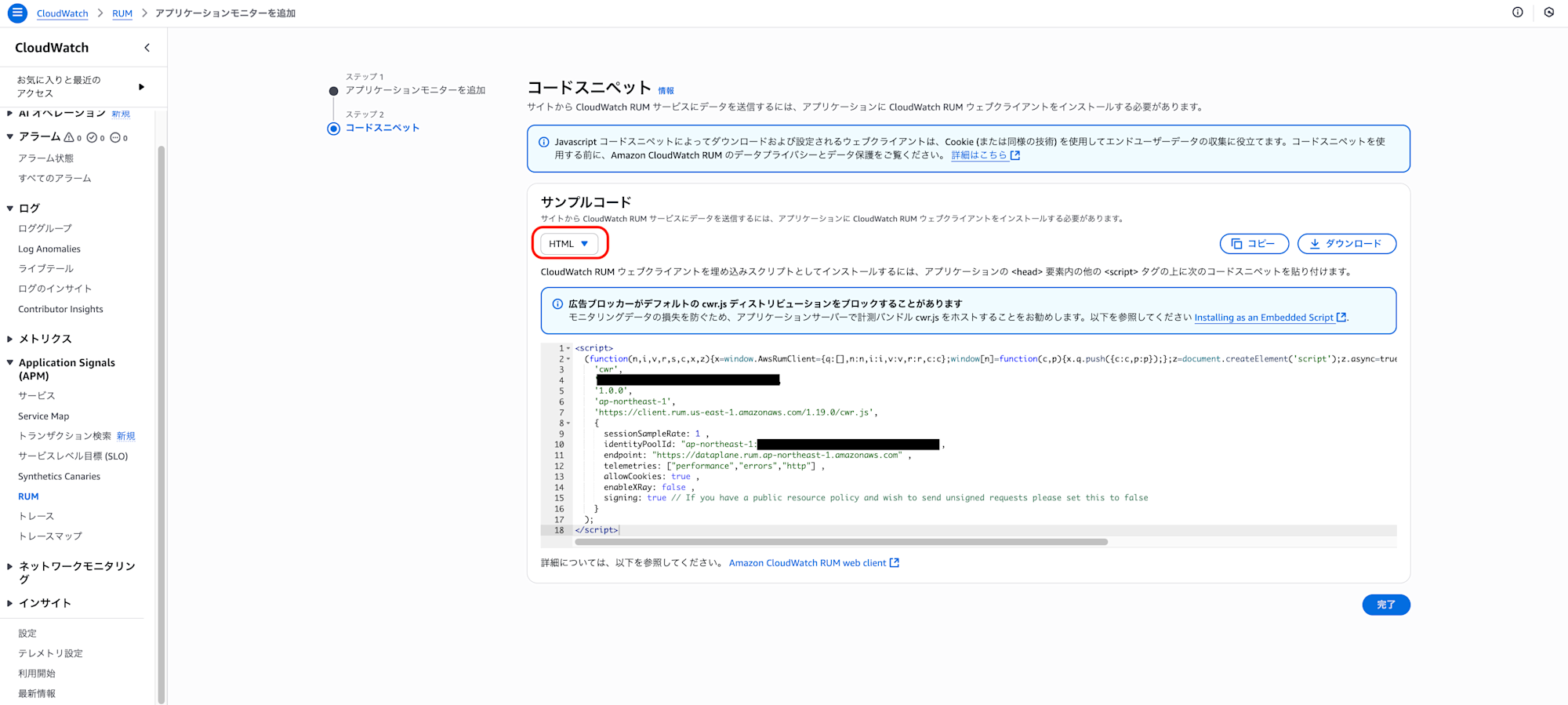
Task: Collapse the ログ section
Action: pos(9,209)
